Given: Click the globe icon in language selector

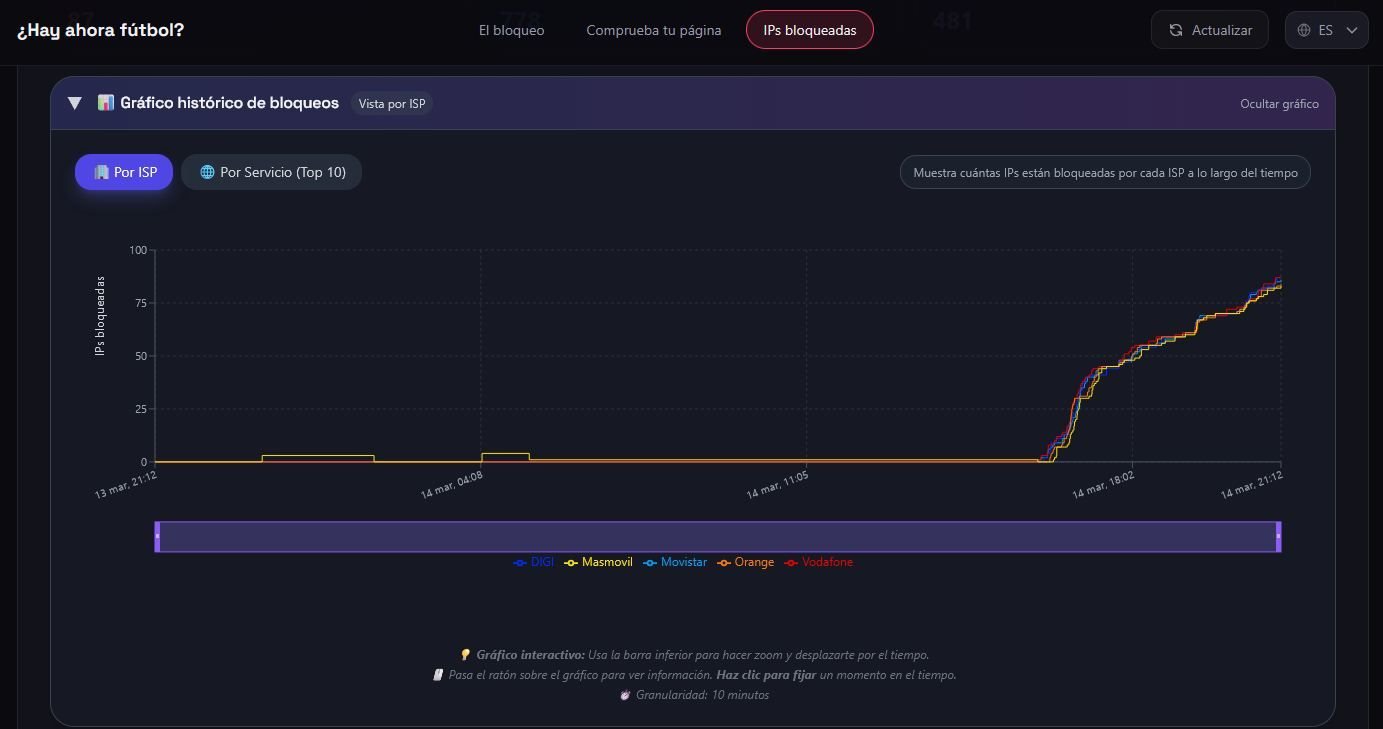Looking at the screenshot, I should (1304, 30).
